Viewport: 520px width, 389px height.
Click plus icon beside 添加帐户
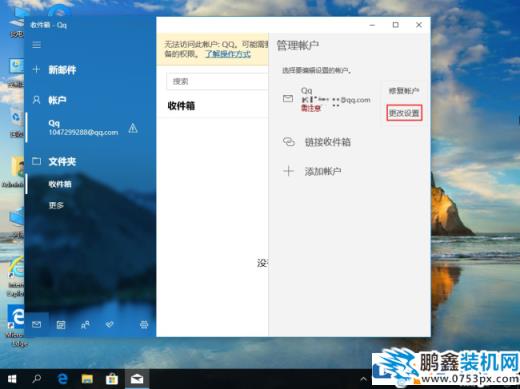(x=289, y=171)
